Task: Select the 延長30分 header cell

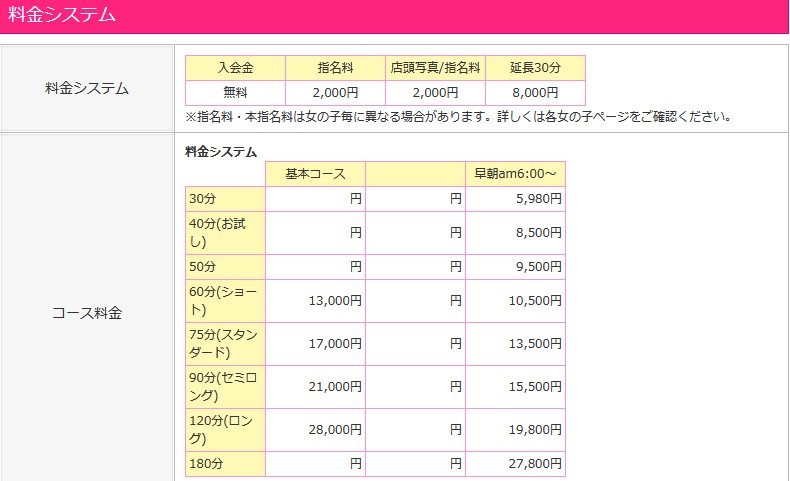Action: pos(535,68)
